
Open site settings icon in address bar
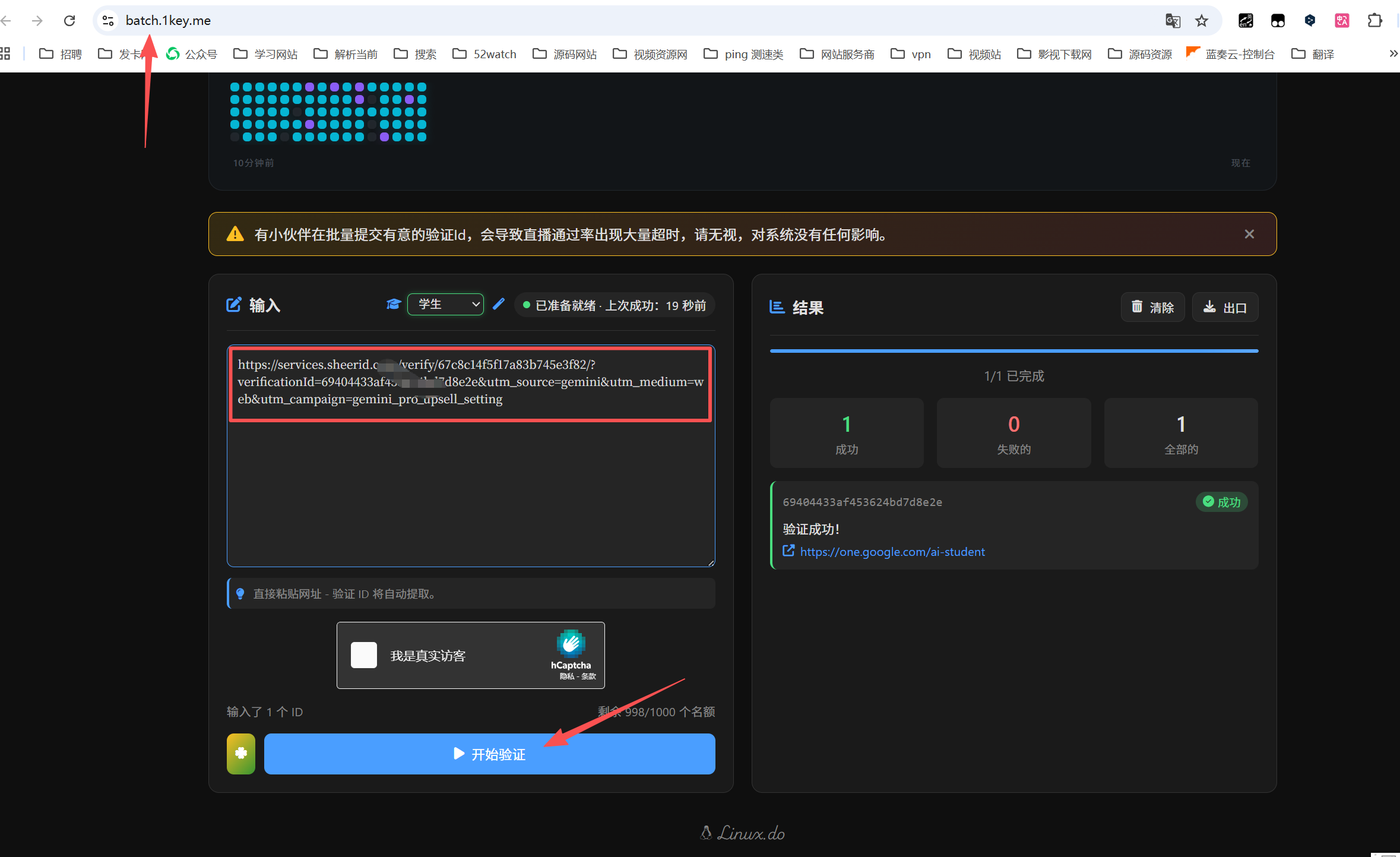(x=107, y=20)
